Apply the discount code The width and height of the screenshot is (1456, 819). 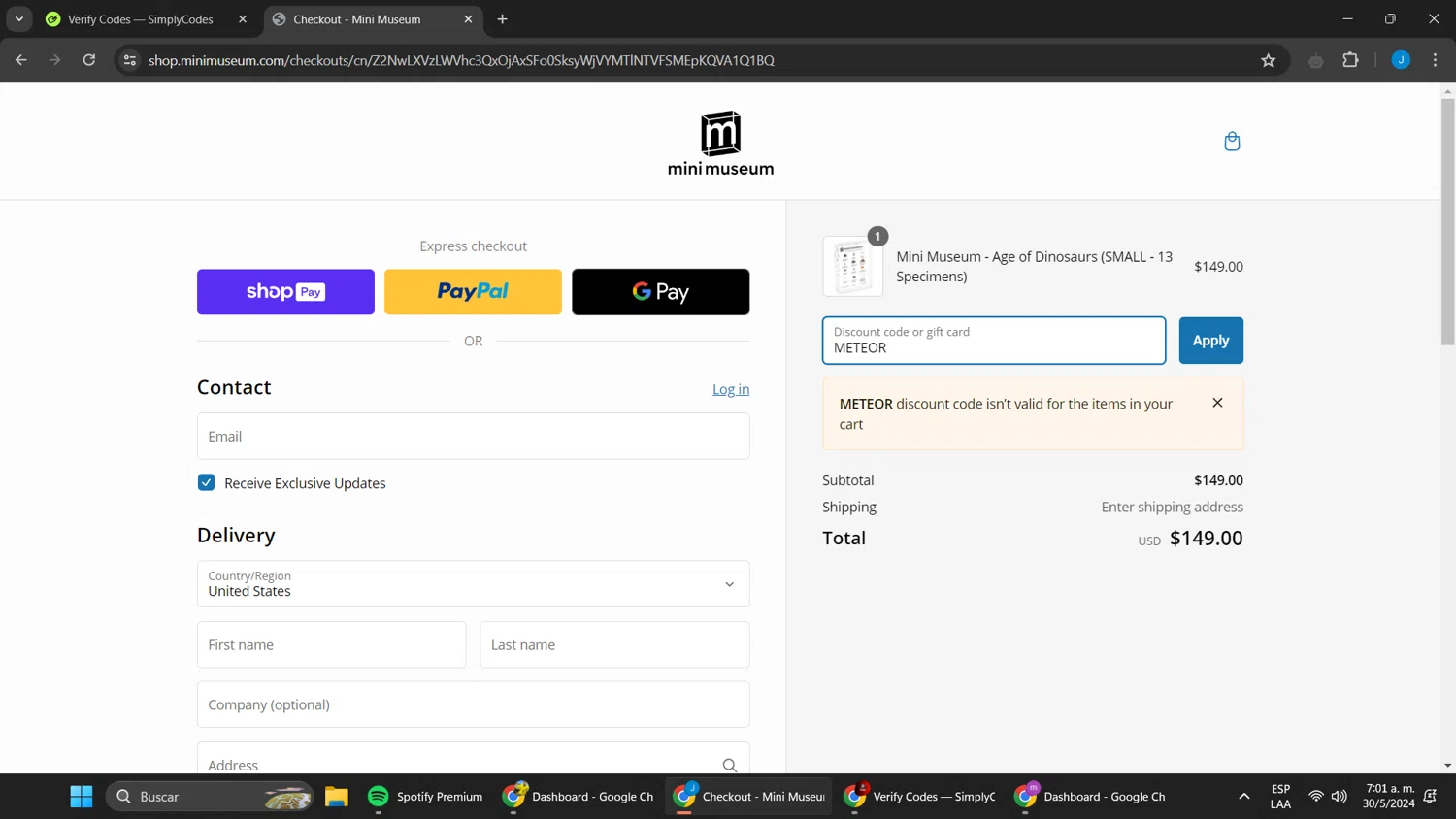1210,341
